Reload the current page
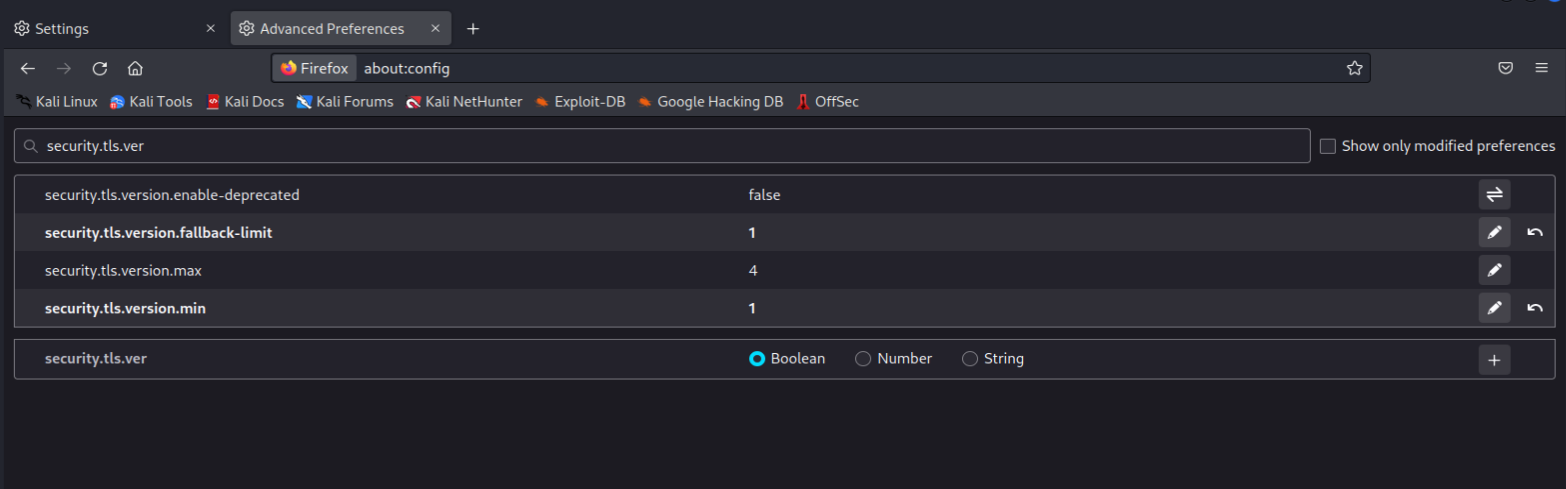 point(100,68)
